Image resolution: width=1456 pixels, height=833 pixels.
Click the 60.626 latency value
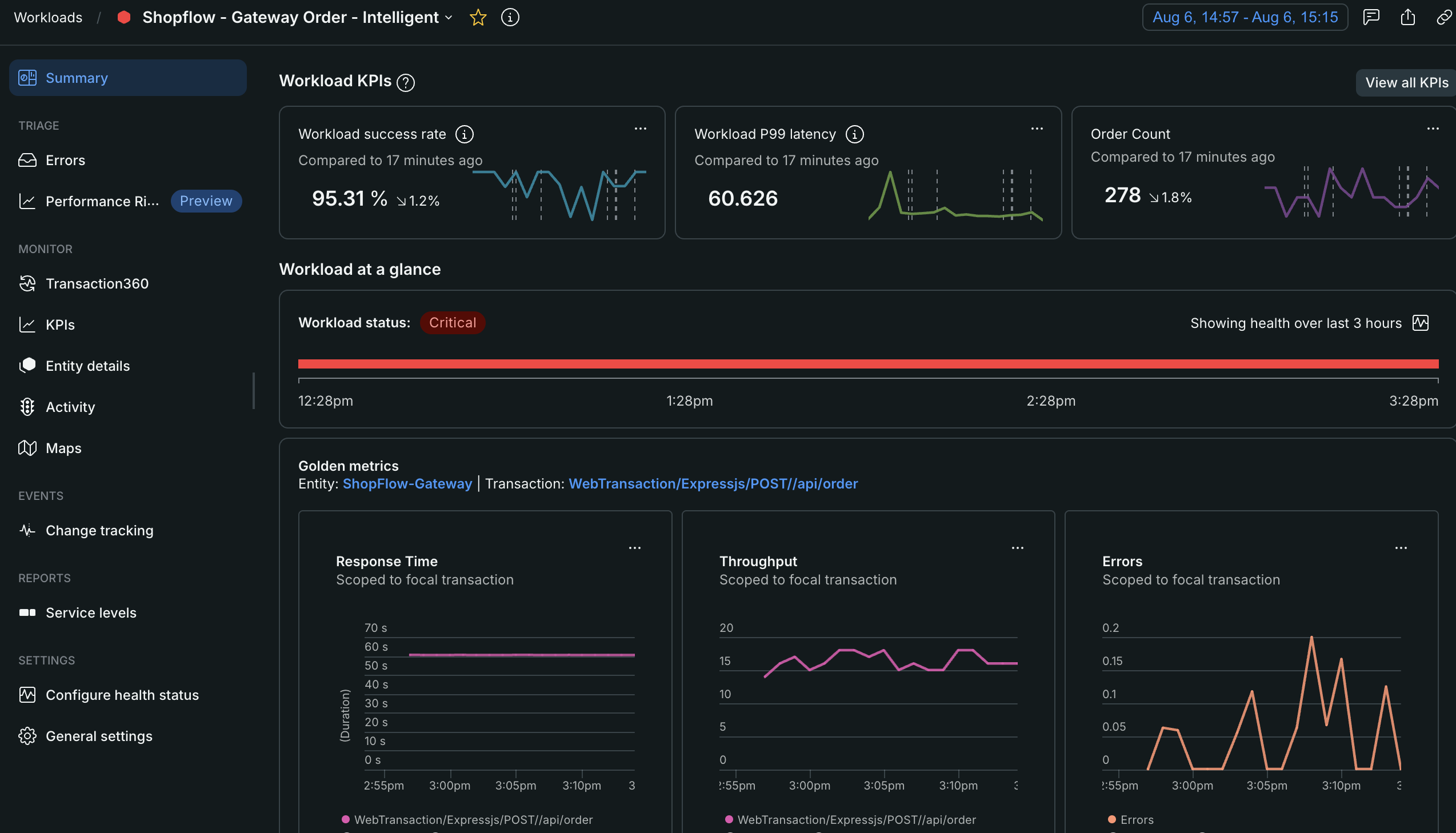[x=743, y=198]
